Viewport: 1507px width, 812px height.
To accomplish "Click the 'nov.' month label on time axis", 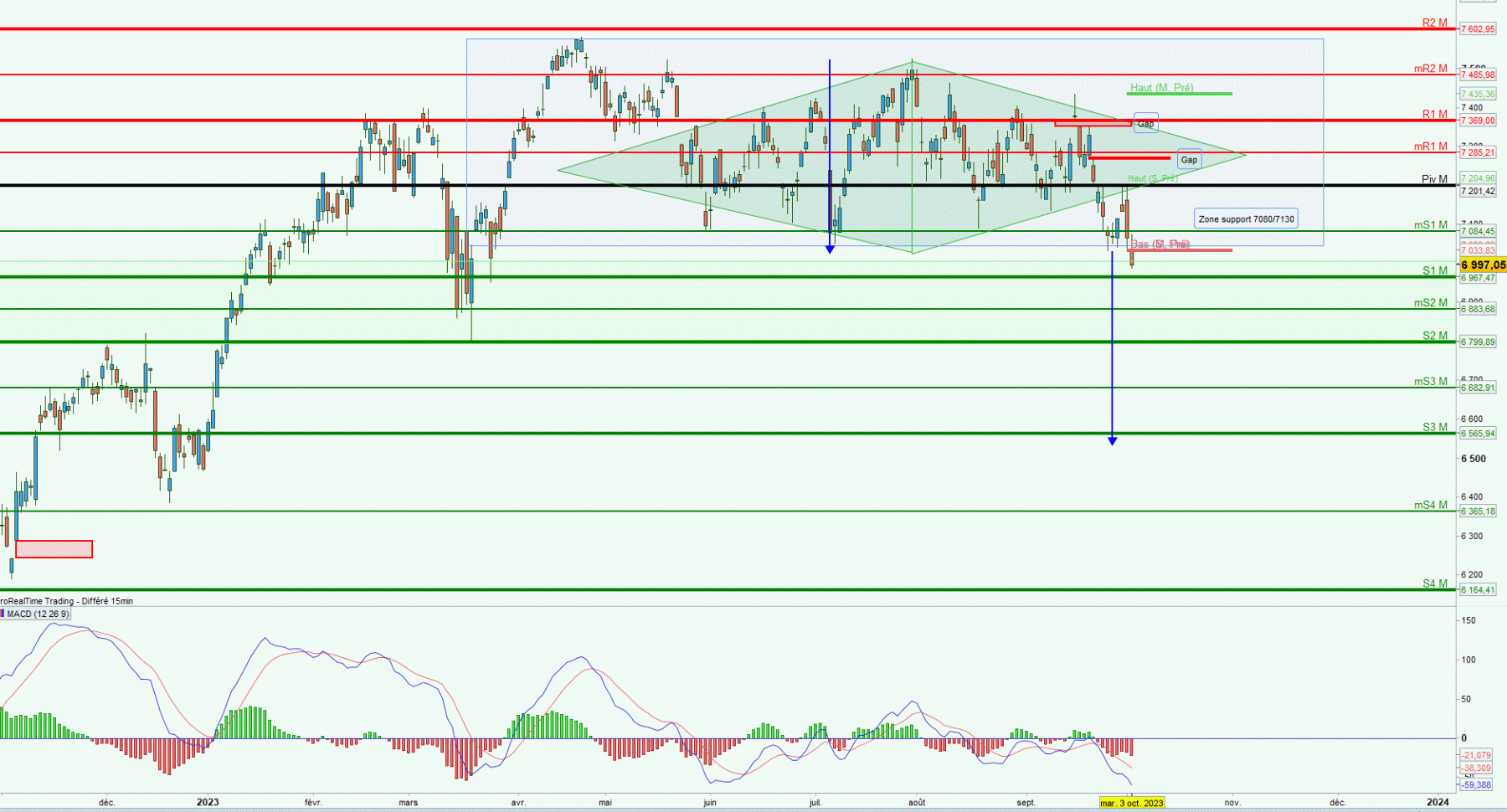I will click(1232, 802).
